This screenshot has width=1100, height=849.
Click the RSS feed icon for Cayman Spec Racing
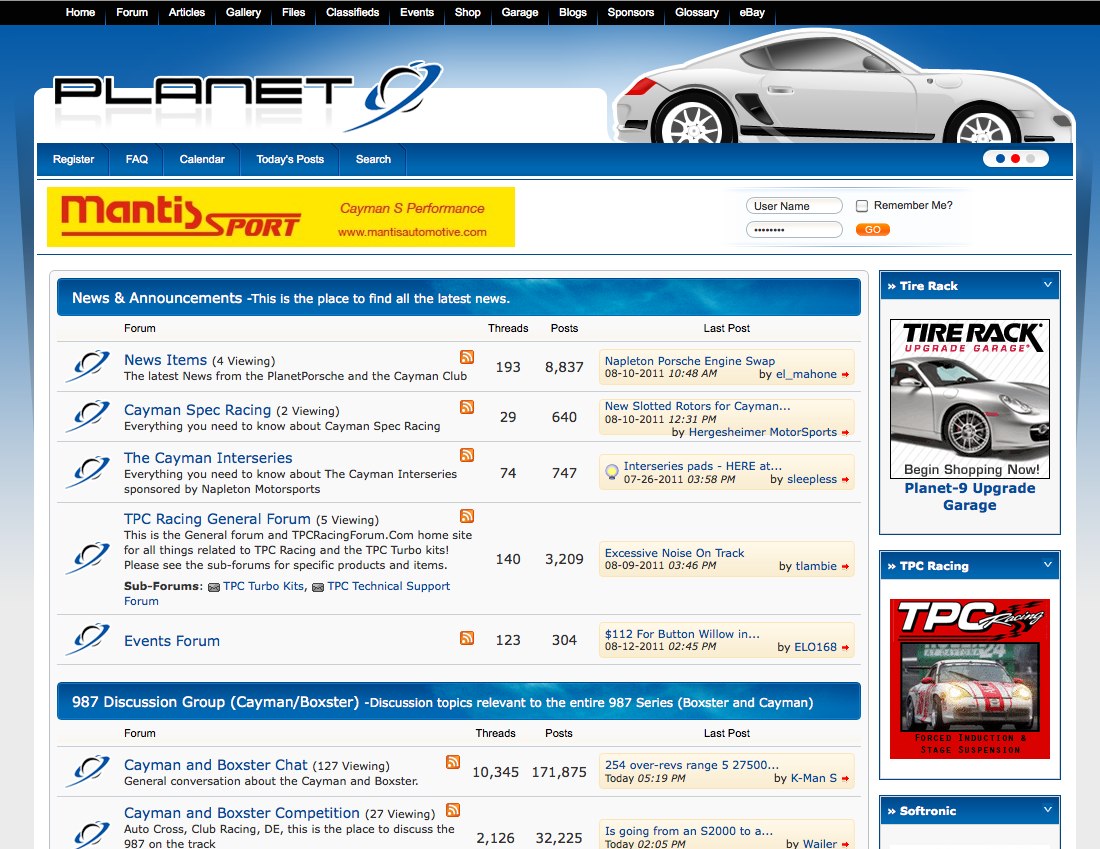(467, 407)
